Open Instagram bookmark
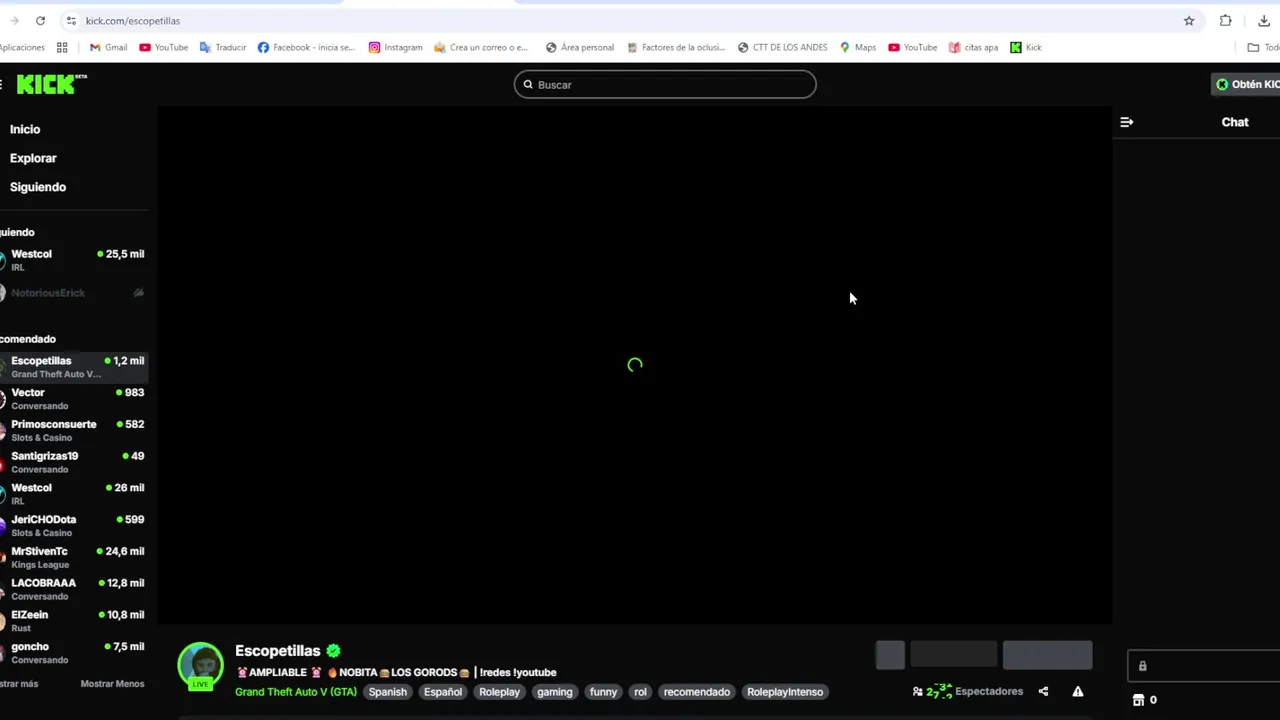 tap(395, 47)
